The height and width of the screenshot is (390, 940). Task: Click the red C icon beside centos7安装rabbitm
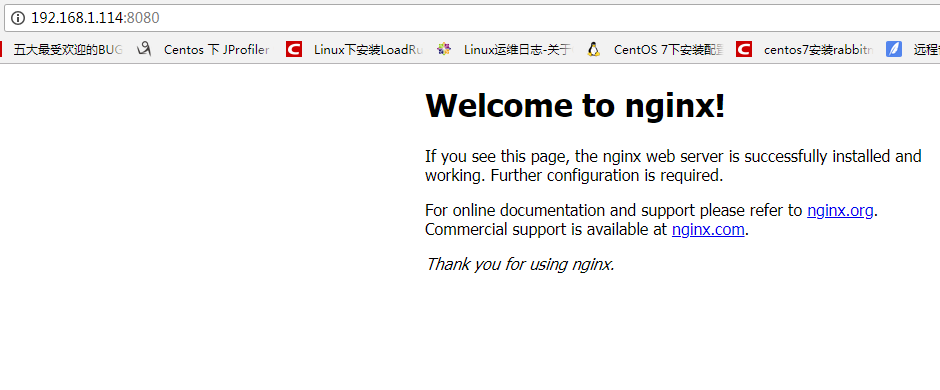(744, 49)
